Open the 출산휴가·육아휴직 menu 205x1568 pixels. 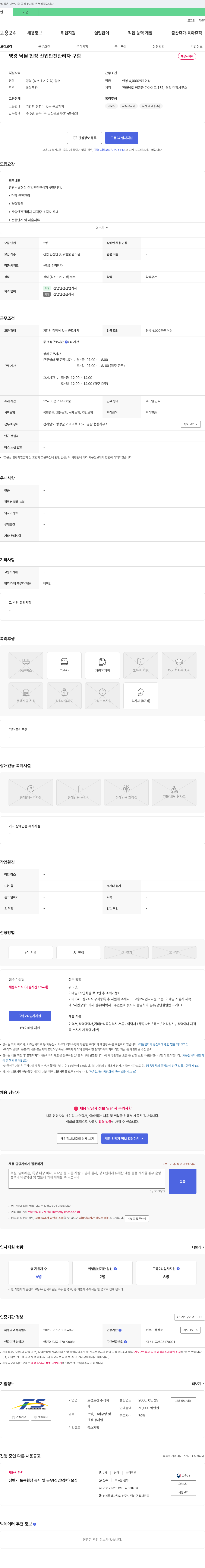point(187,33)
